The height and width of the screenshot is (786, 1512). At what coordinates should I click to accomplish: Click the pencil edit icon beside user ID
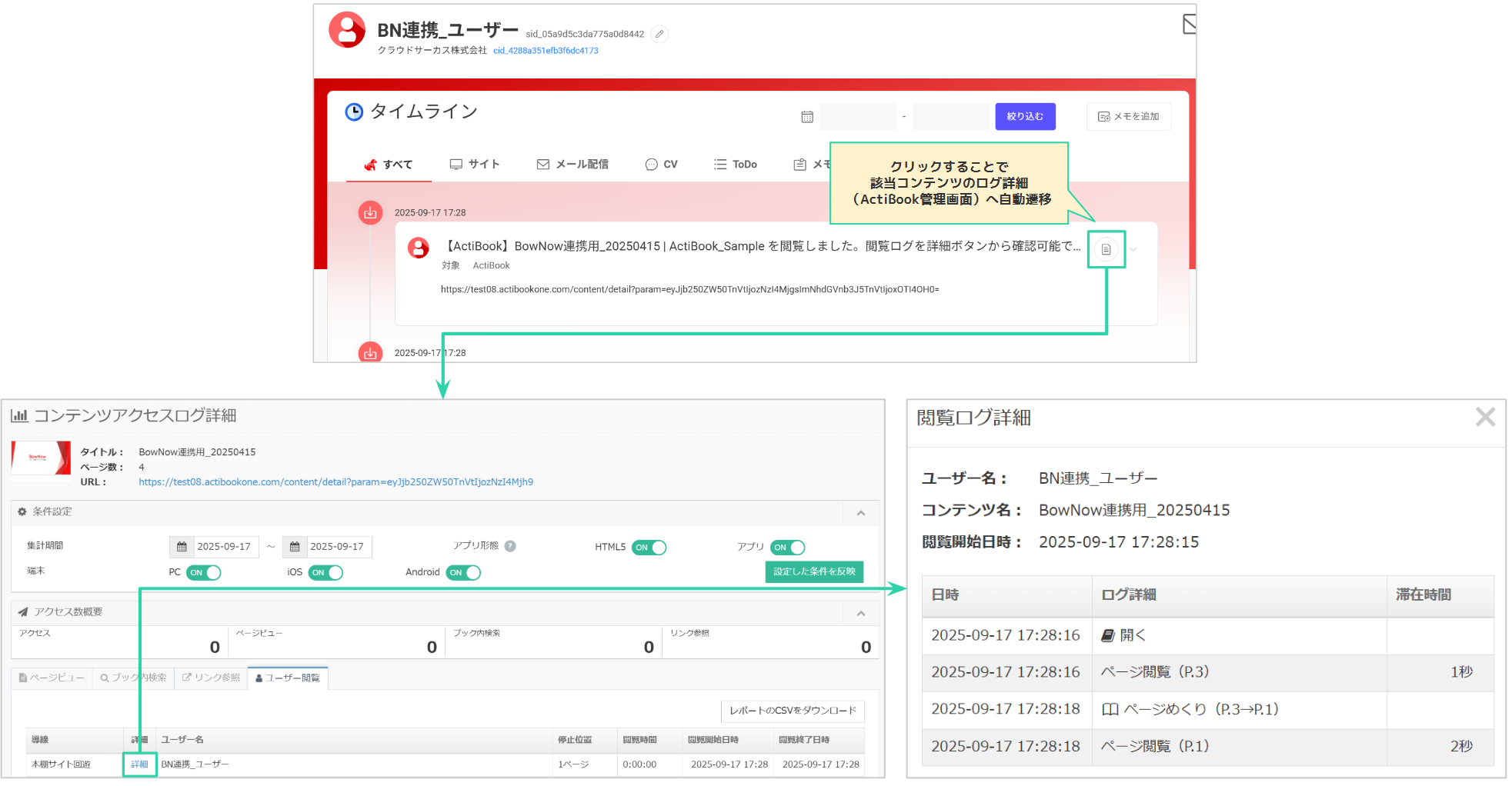coord(659,34)
